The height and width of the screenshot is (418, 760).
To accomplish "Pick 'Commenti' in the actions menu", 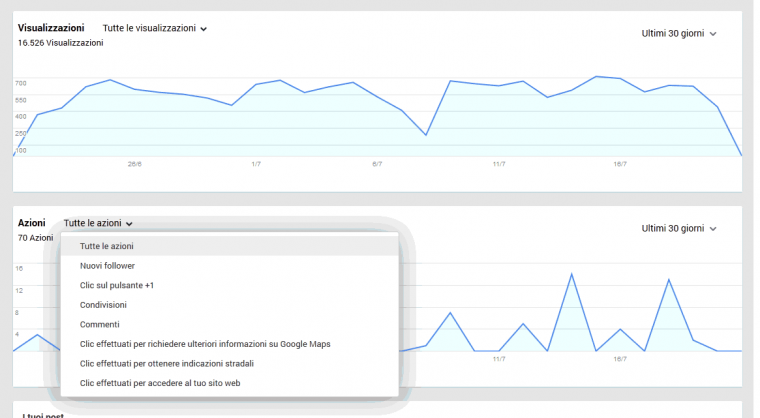I will pyautogui.click(x=229, y=324).
